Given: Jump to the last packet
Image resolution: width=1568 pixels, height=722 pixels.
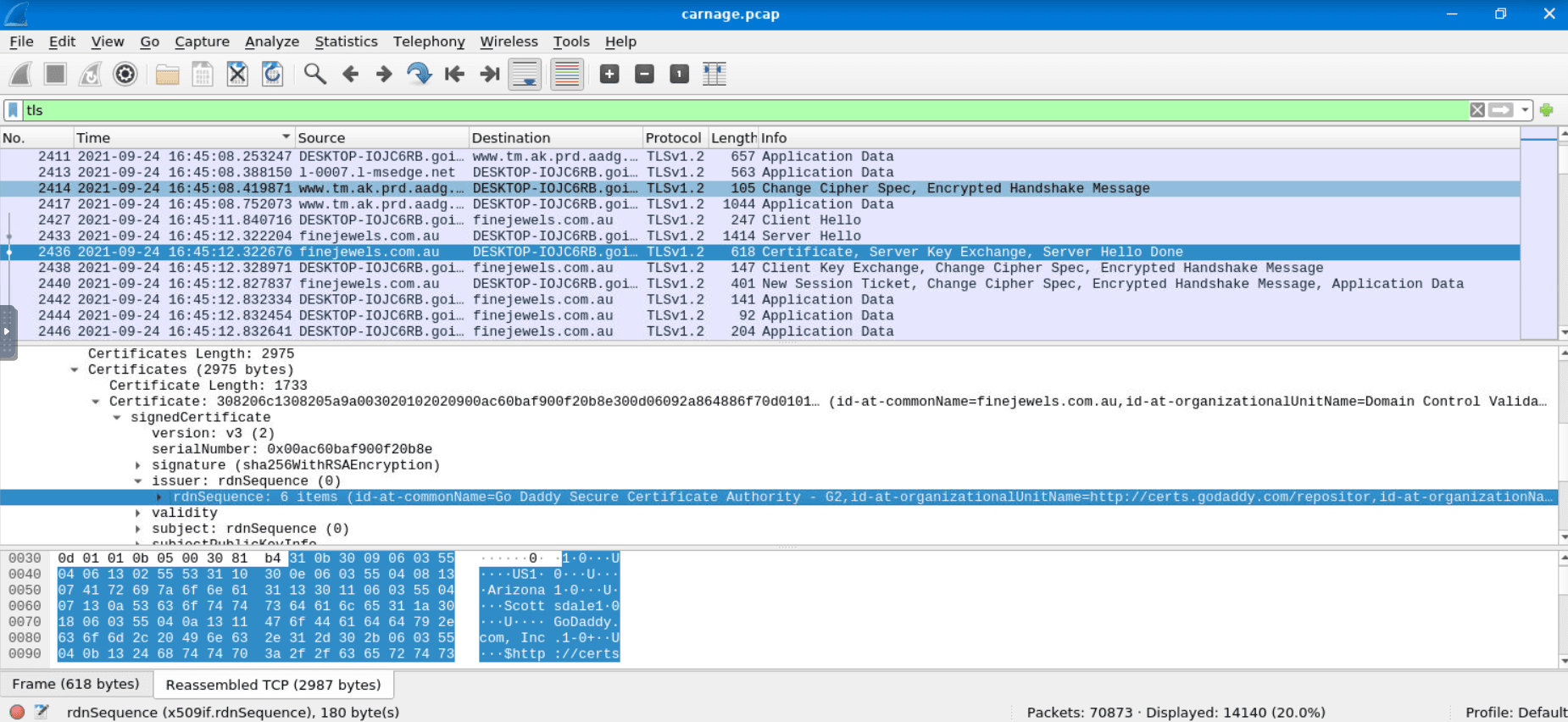Looking at the screenshot, I should [x=489, y=75].
